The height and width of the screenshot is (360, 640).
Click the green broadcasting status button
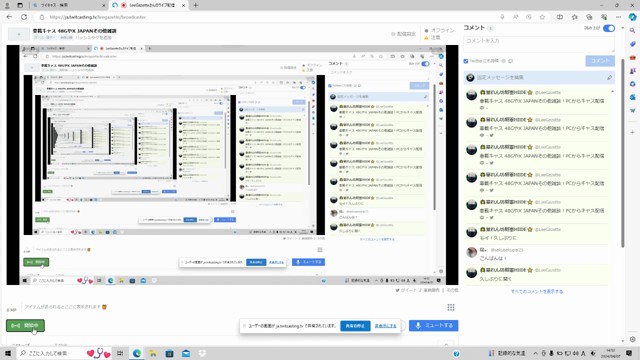pos(25,325)
